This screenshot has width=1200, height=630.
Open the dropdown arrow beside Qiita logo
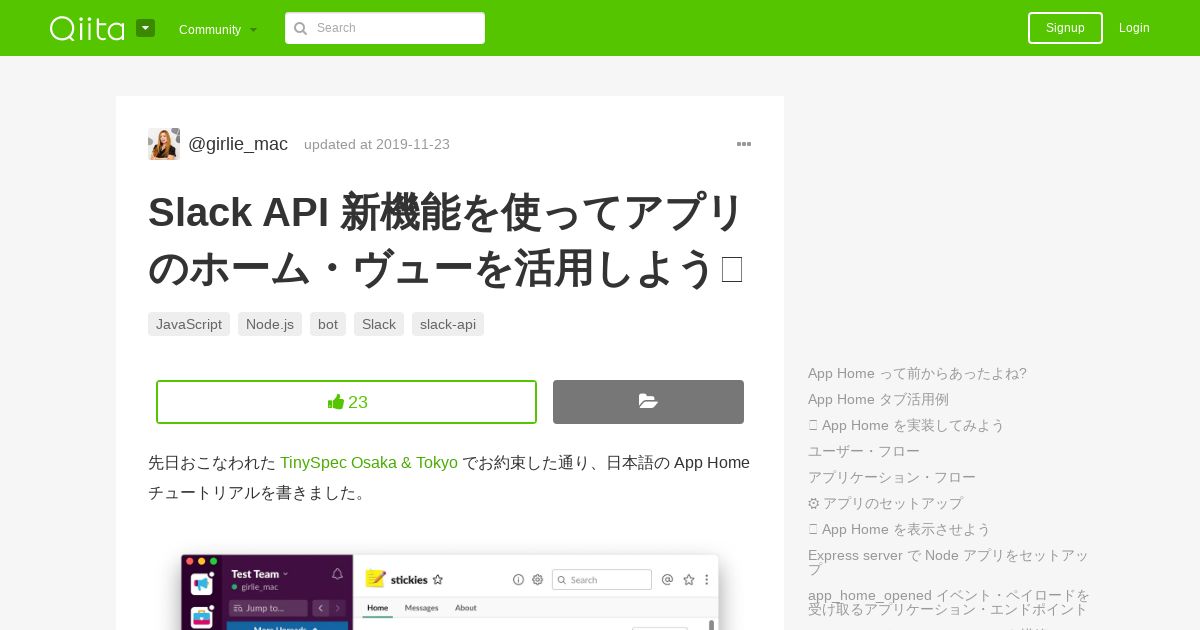pyautogui.click(x=146, y=28)
